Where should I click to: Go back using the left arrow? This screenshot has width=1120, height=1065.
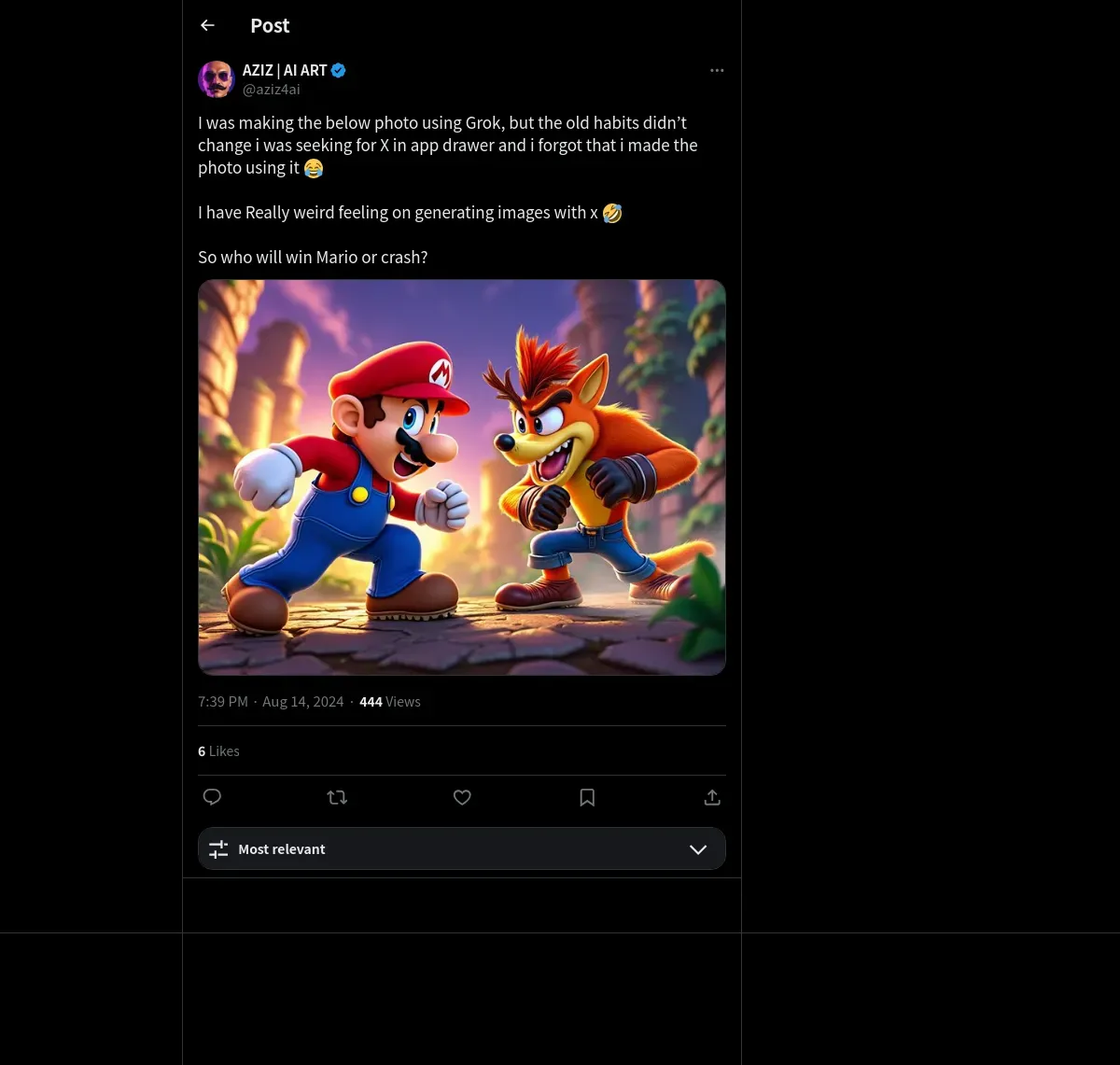click(x=207, y=25)
